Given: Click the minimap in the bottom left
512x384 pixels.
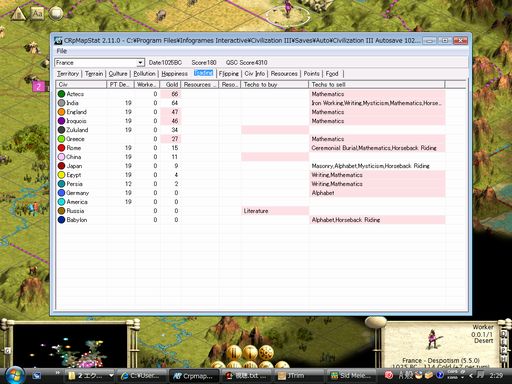Looking at the screenshot, I should 69,347.
